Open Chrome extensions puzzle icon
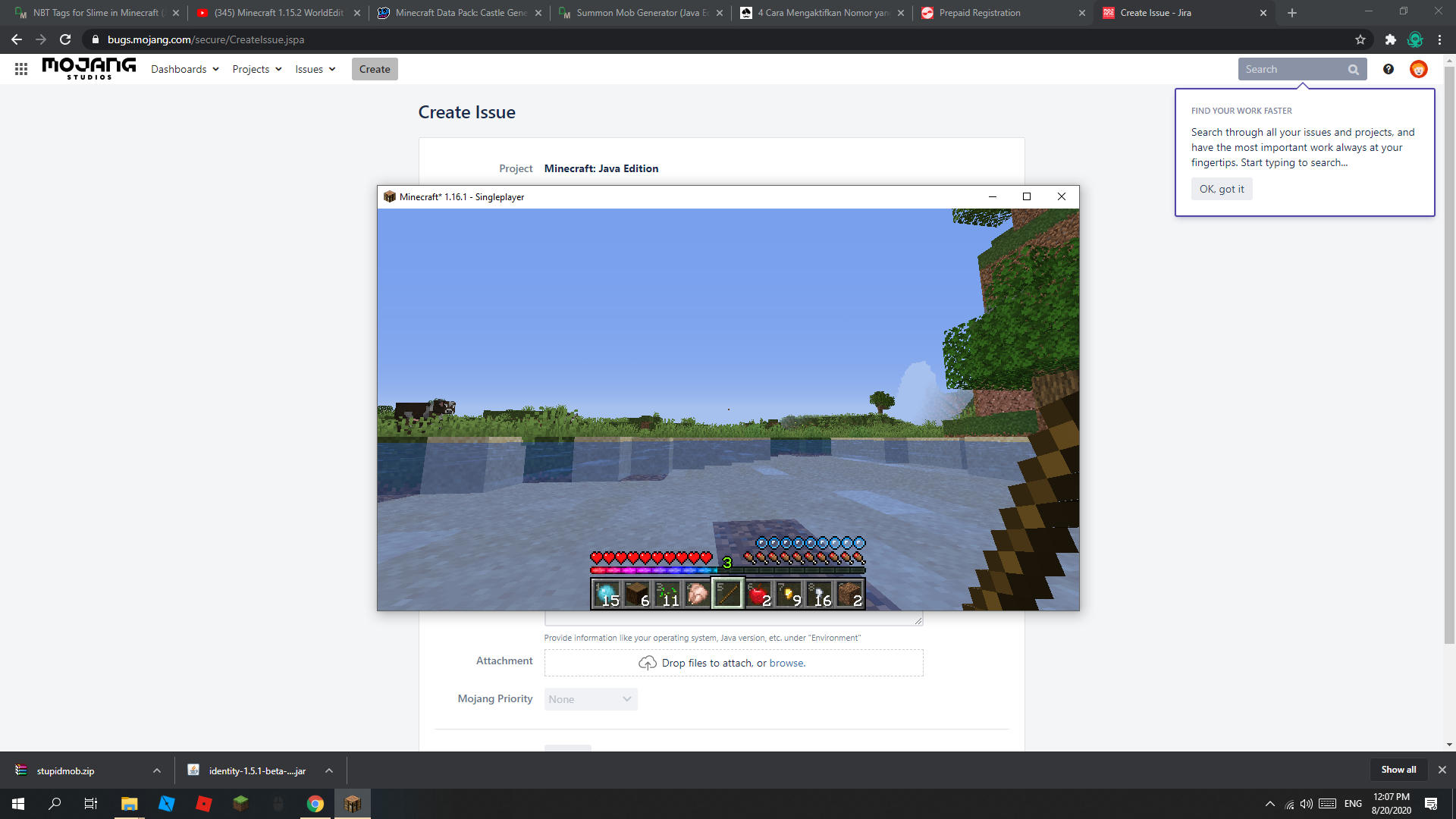The image size is (1456, 819). [x=1390, y=39]
